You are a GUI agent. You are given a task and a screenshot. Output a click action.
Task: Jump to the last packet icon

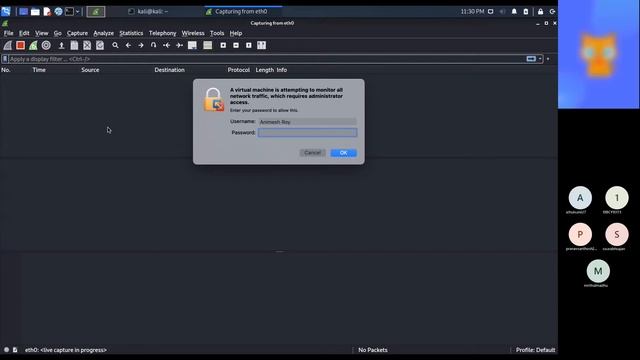tap(179, 45)
